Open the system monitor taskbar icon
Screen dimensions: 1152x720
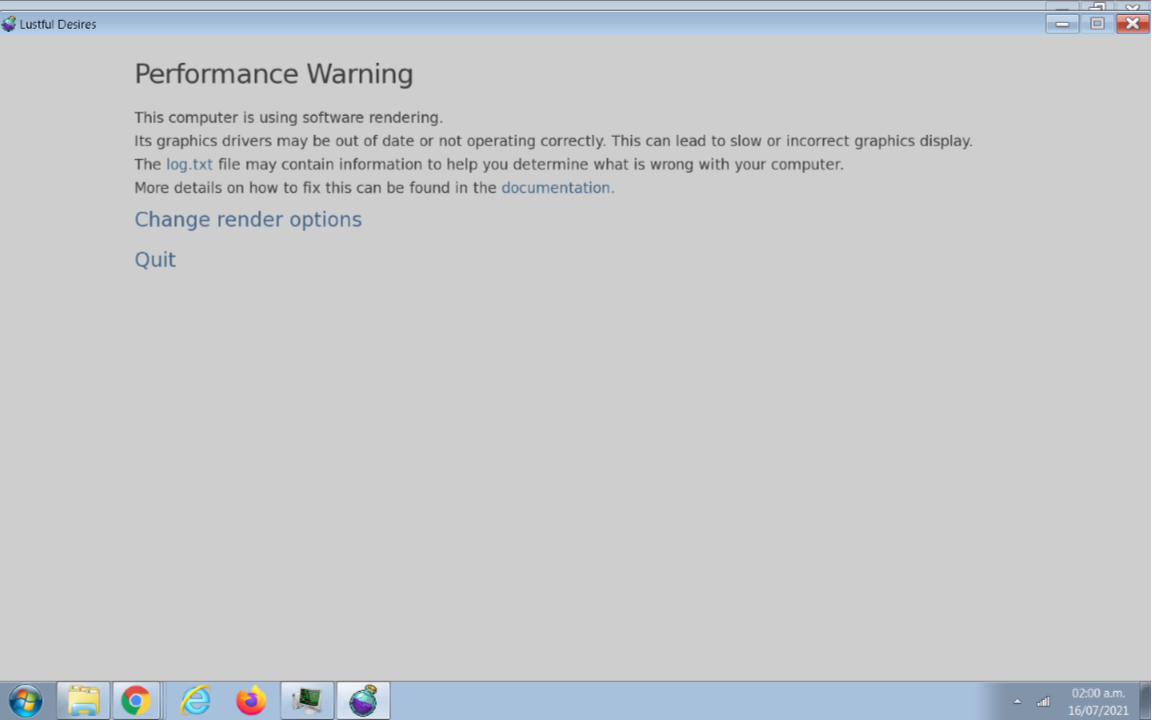point(307,701)
